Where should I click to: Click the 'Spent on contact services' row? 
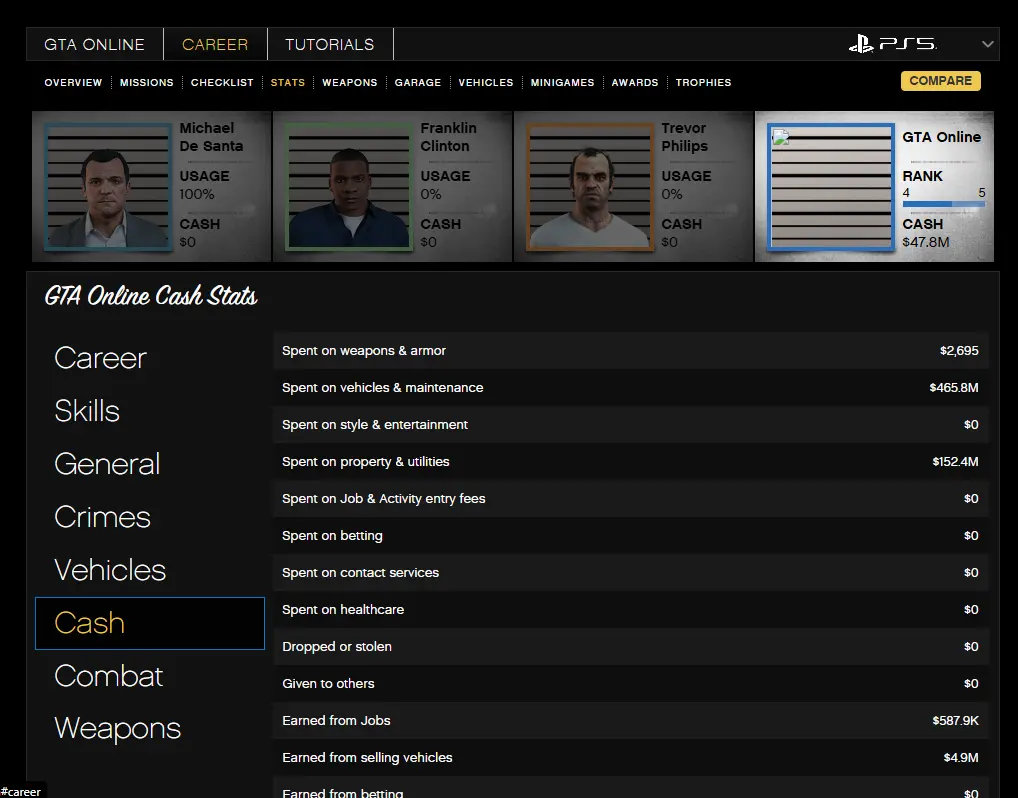[630, 573]
